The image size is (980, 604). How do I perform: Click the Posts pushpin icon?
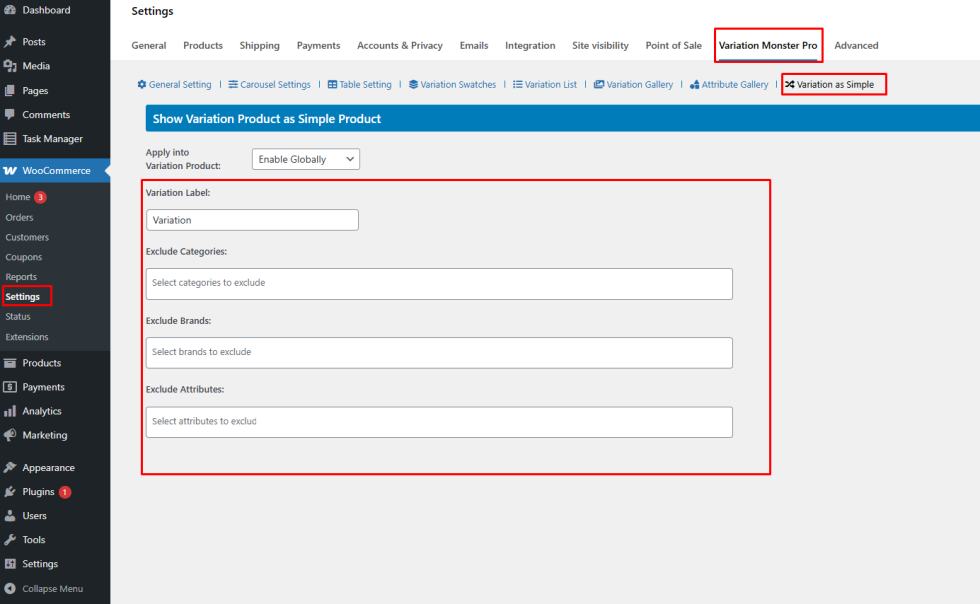pyautogui.click(x=9, y=42)
